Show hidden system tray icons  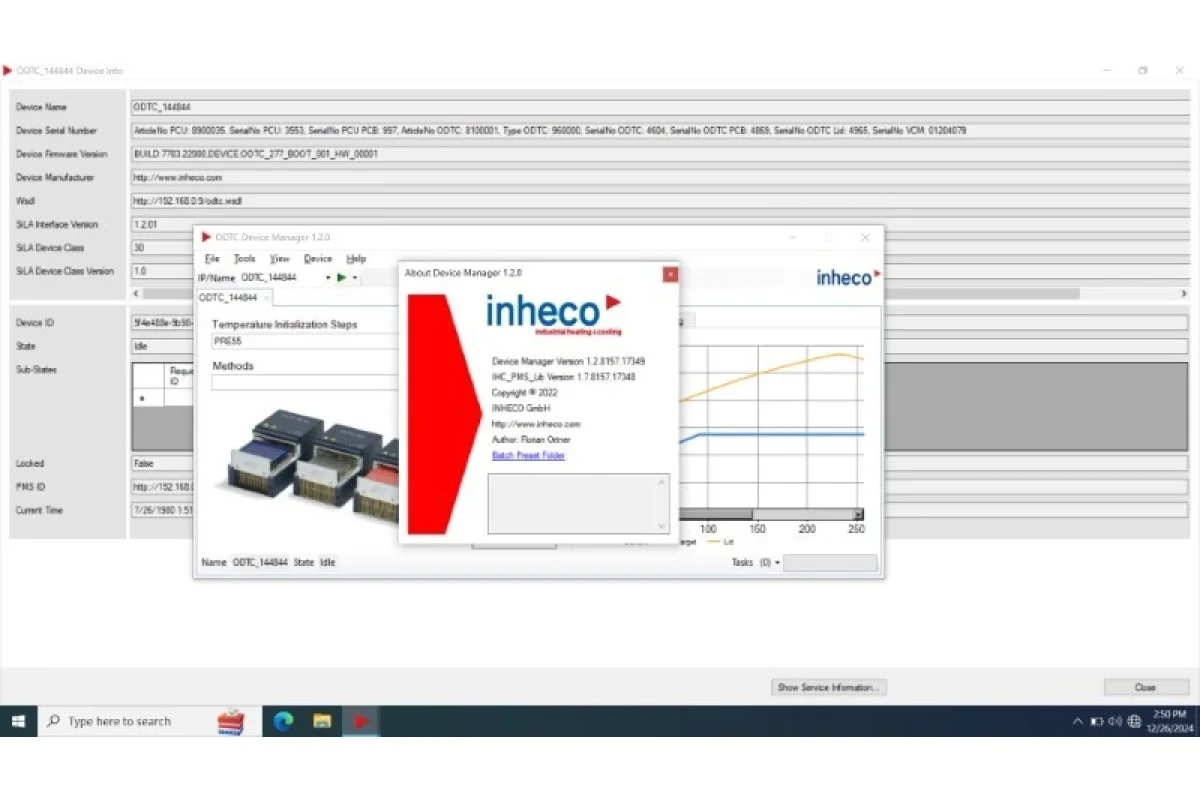[x=1077, y=721]
